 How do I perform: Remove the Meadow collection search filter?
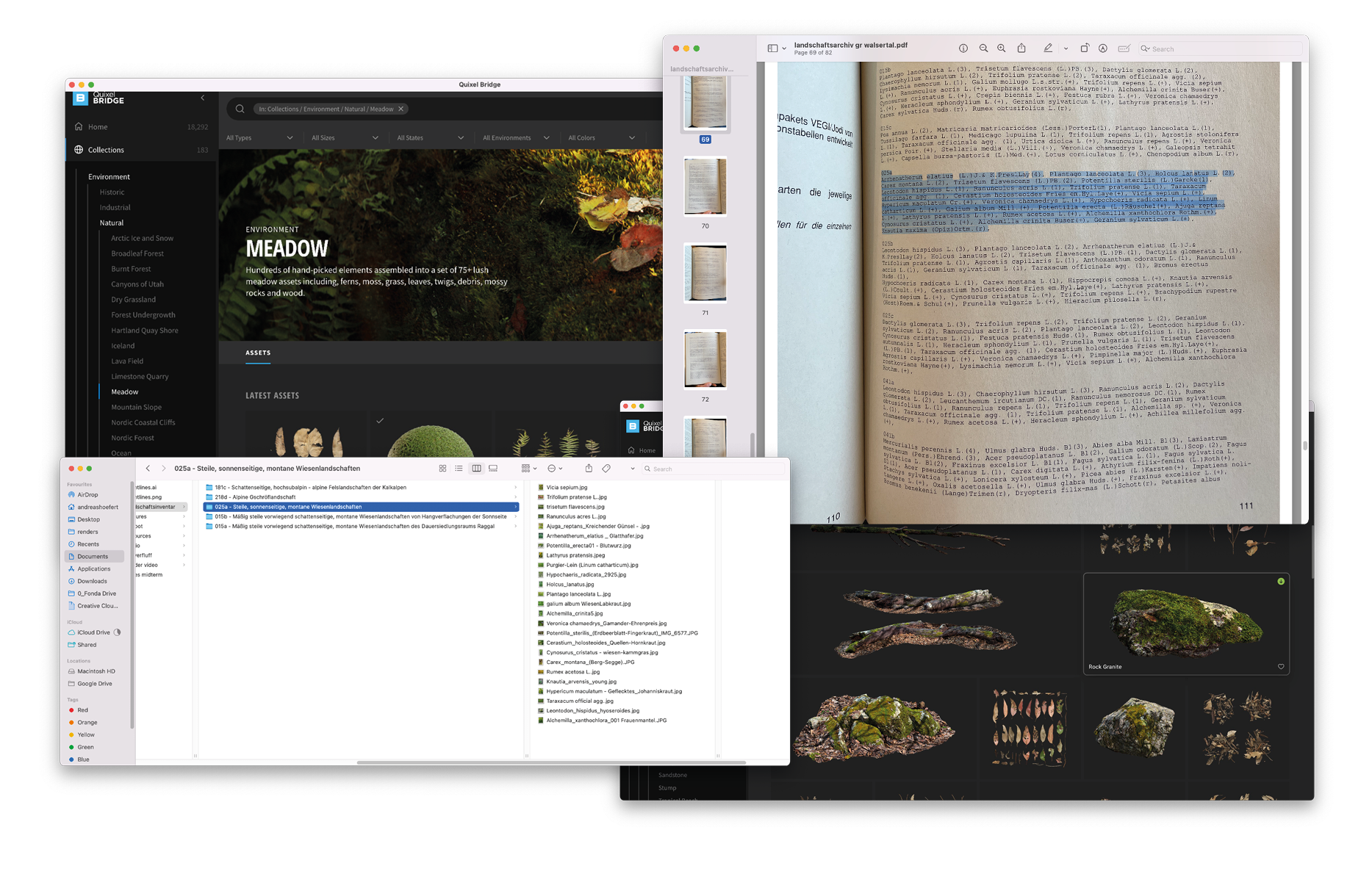pos(401,109)
